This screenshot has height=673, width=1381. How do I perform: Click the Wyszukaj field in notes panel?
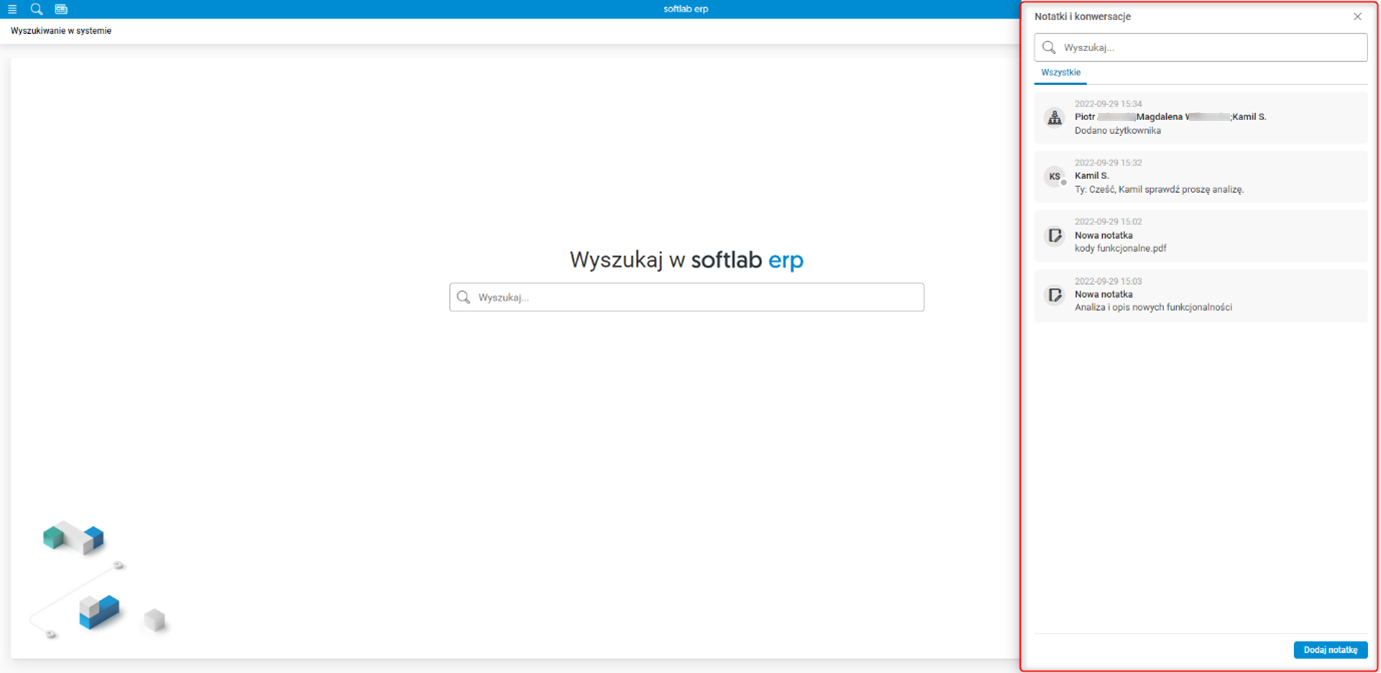point(1200,47)
